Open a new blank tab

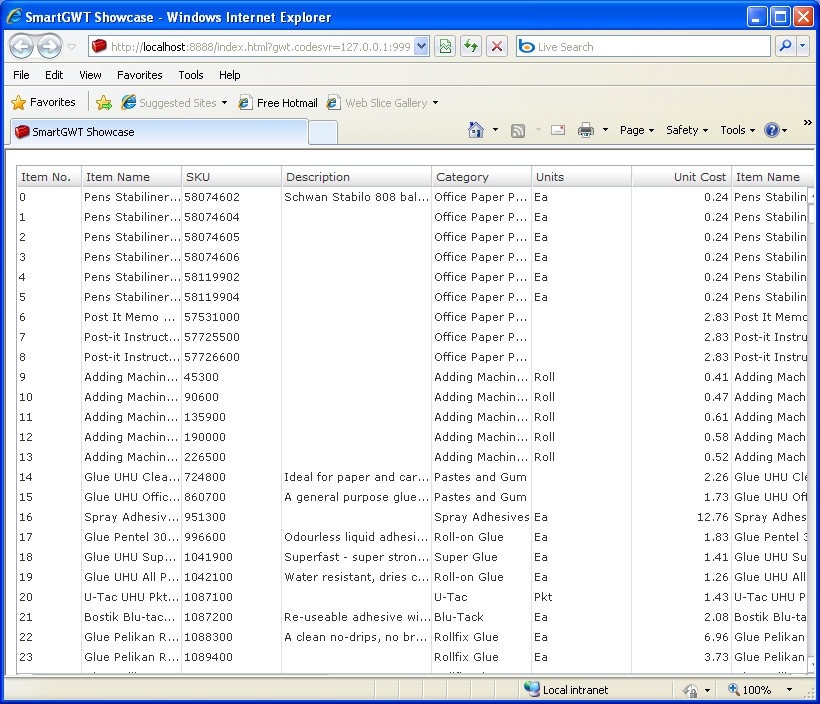coord(323,132)
